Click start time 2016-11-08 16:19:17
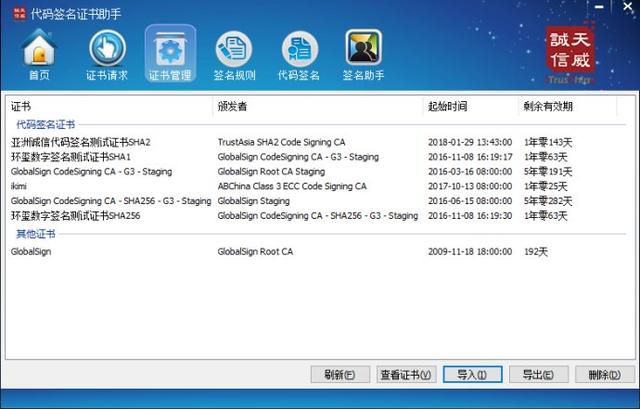Image resolution: width=640 pixels, height=409 pixels. tap(470, 157)
